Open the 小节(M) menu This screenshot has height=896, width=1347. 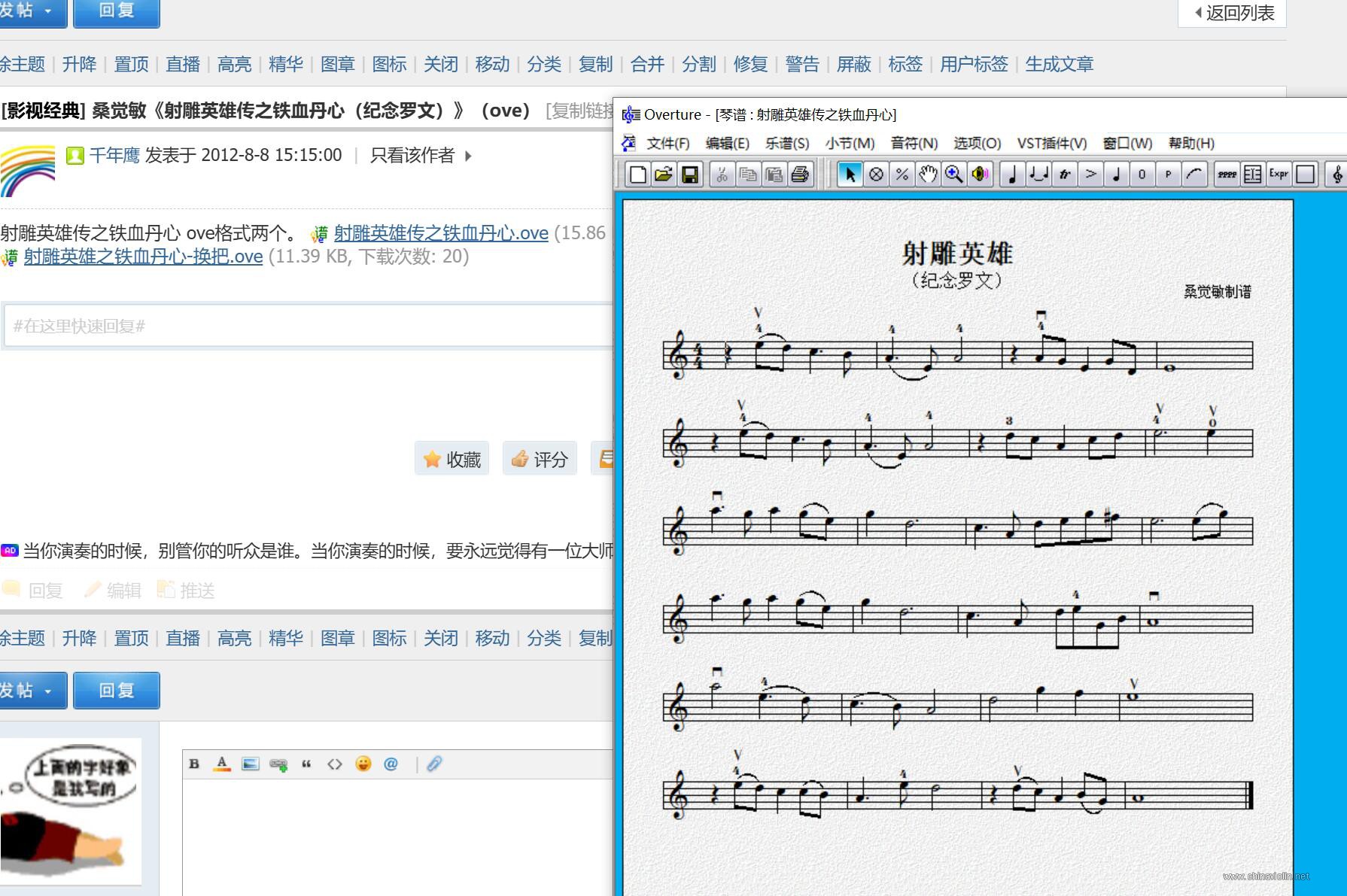tap(850, 143)
